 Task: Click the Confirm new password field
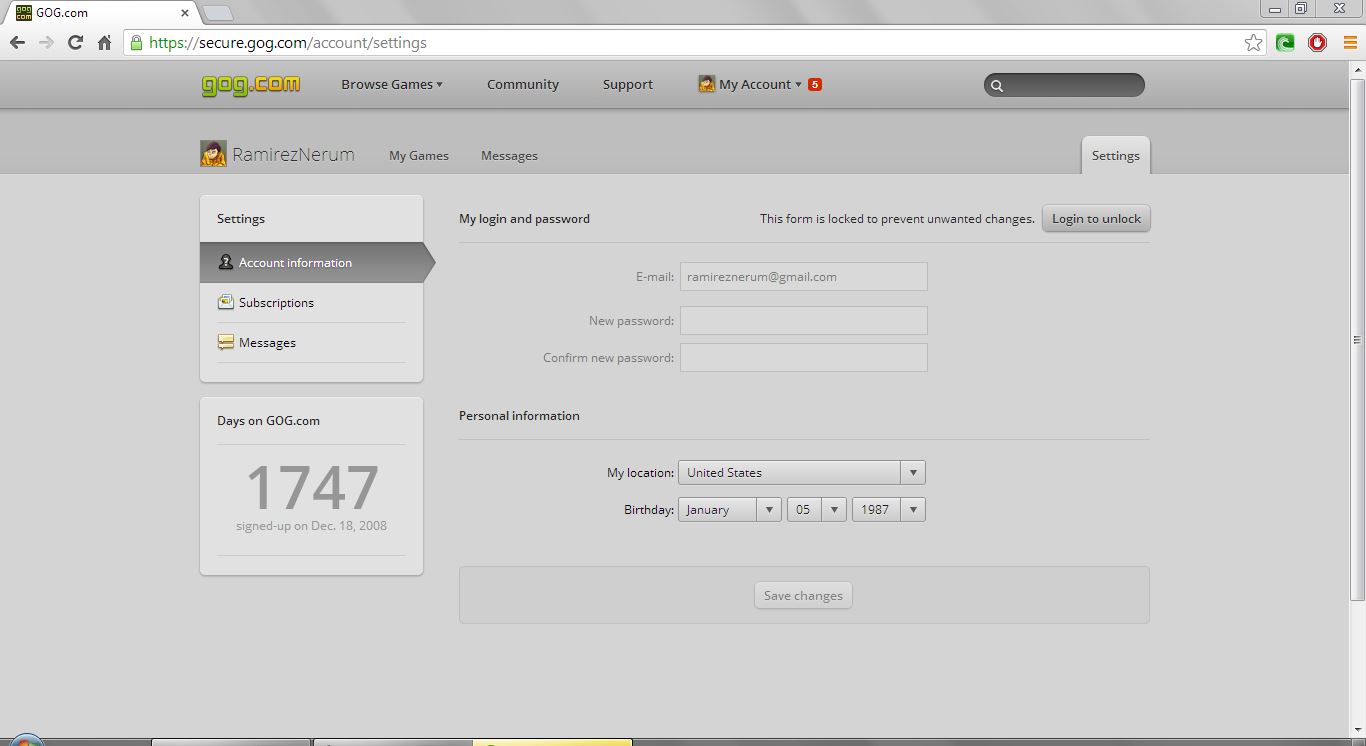click(x=804, y=357)
